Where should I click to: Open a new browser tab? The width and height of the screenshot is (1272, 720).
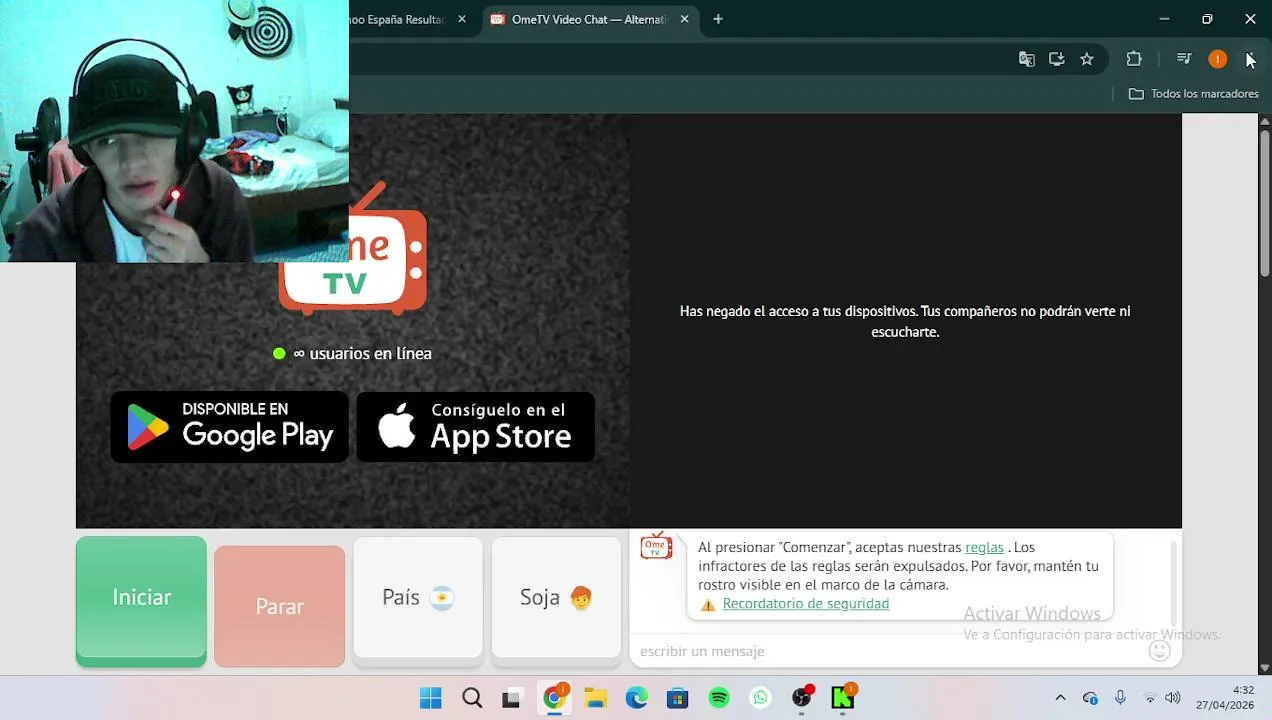click(718, 19)
